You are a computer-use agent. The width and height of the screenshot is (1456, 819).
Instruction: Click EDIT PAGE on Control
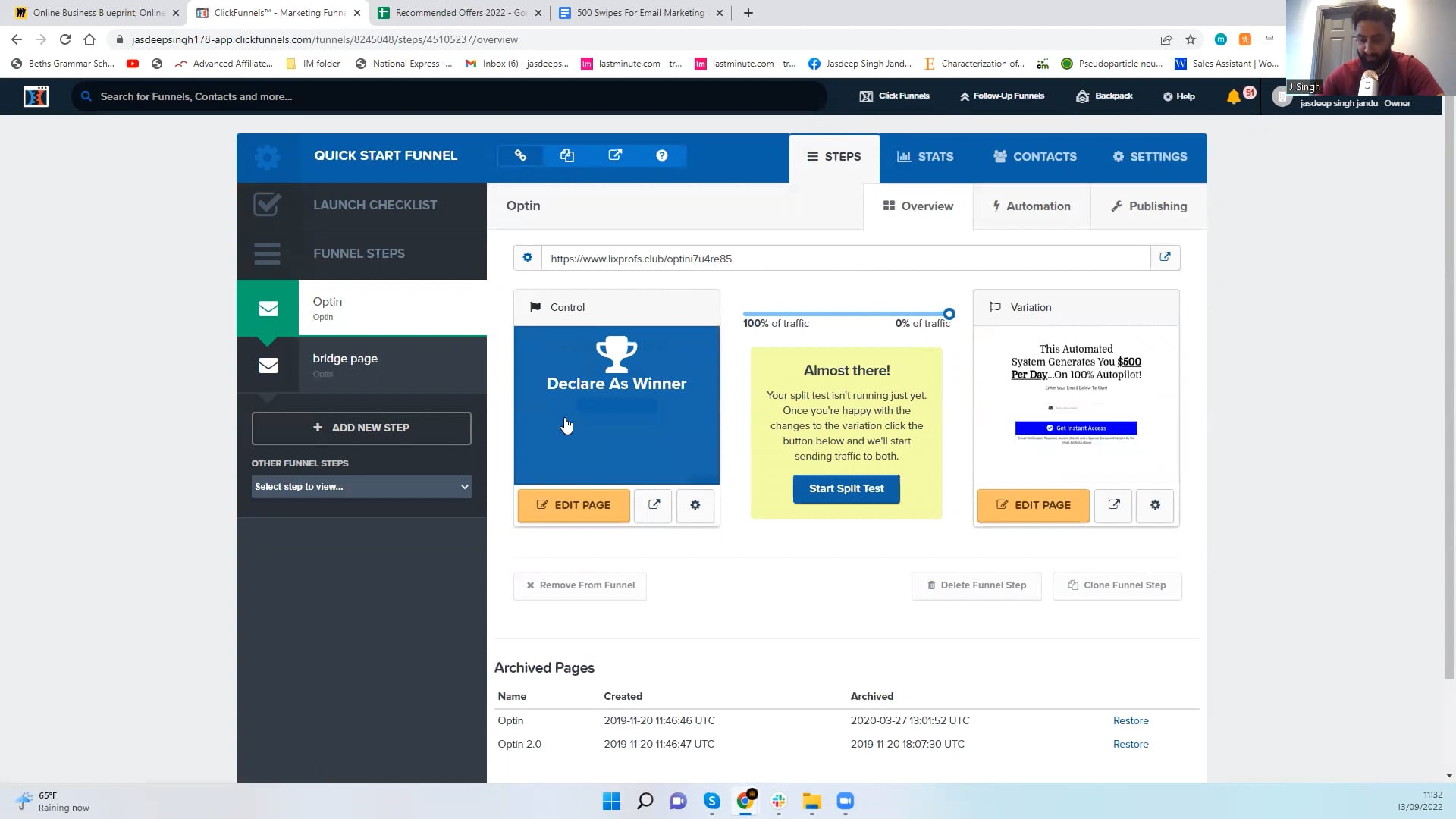tap(574, 505)
